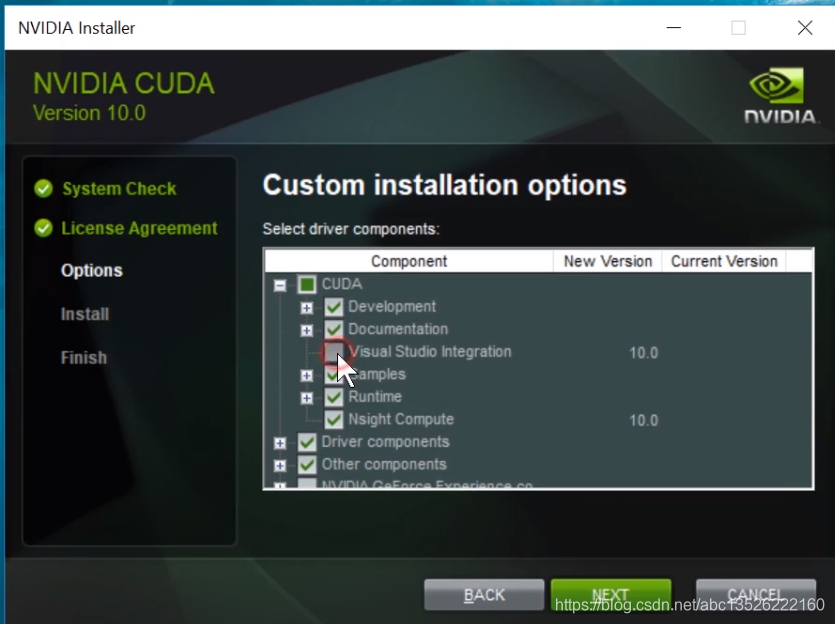Uncheck the Nsight Compute checkbox
This screenshot has width=835, height=624.
point(334,419)
